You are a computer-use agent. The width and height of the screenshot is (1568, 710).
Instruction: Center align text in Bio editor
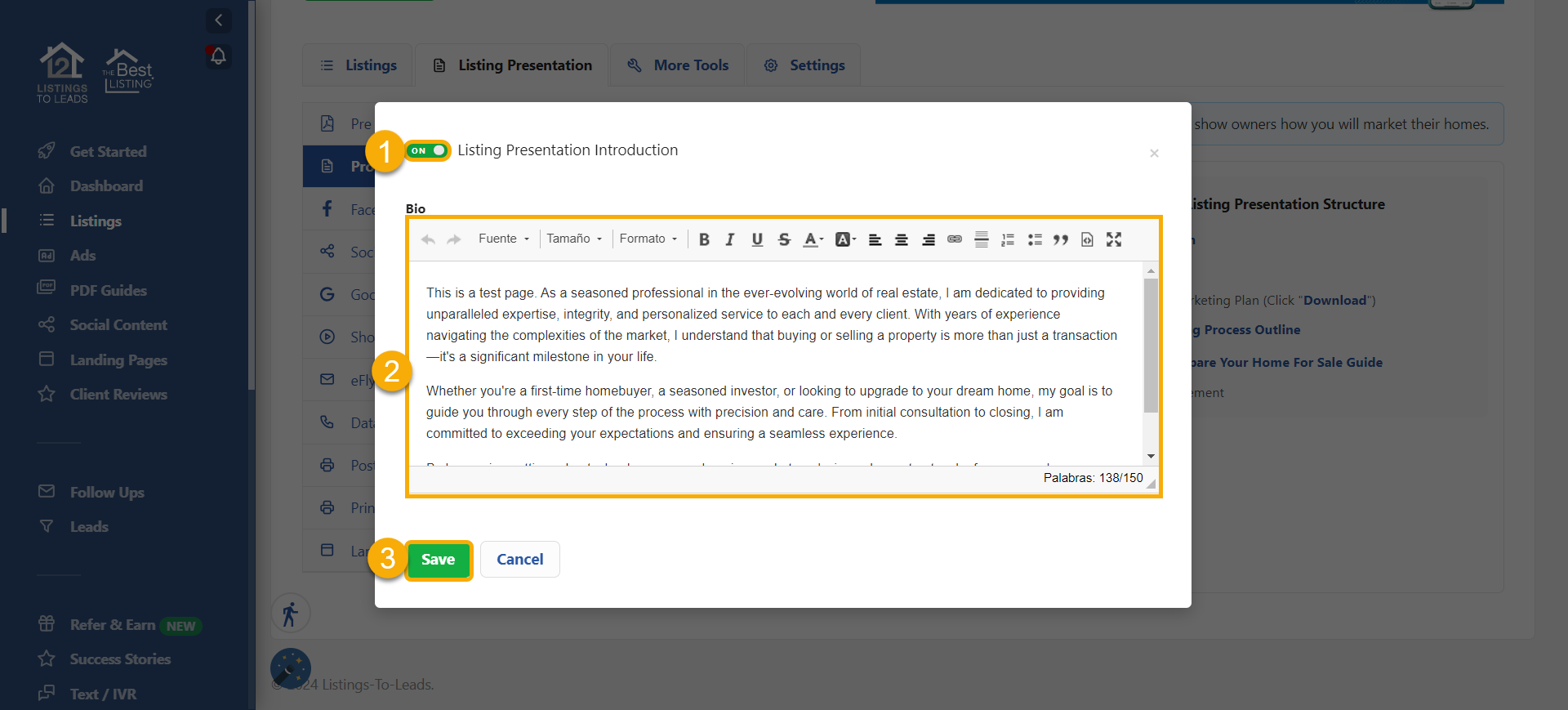[x=902, y=239]
